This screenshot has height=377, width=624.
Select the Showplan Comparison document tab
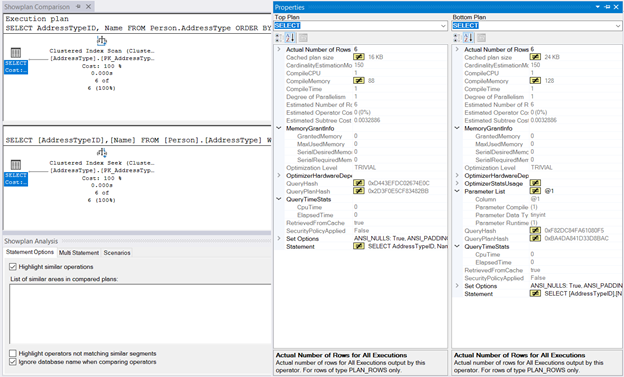(x=37, y=7)
